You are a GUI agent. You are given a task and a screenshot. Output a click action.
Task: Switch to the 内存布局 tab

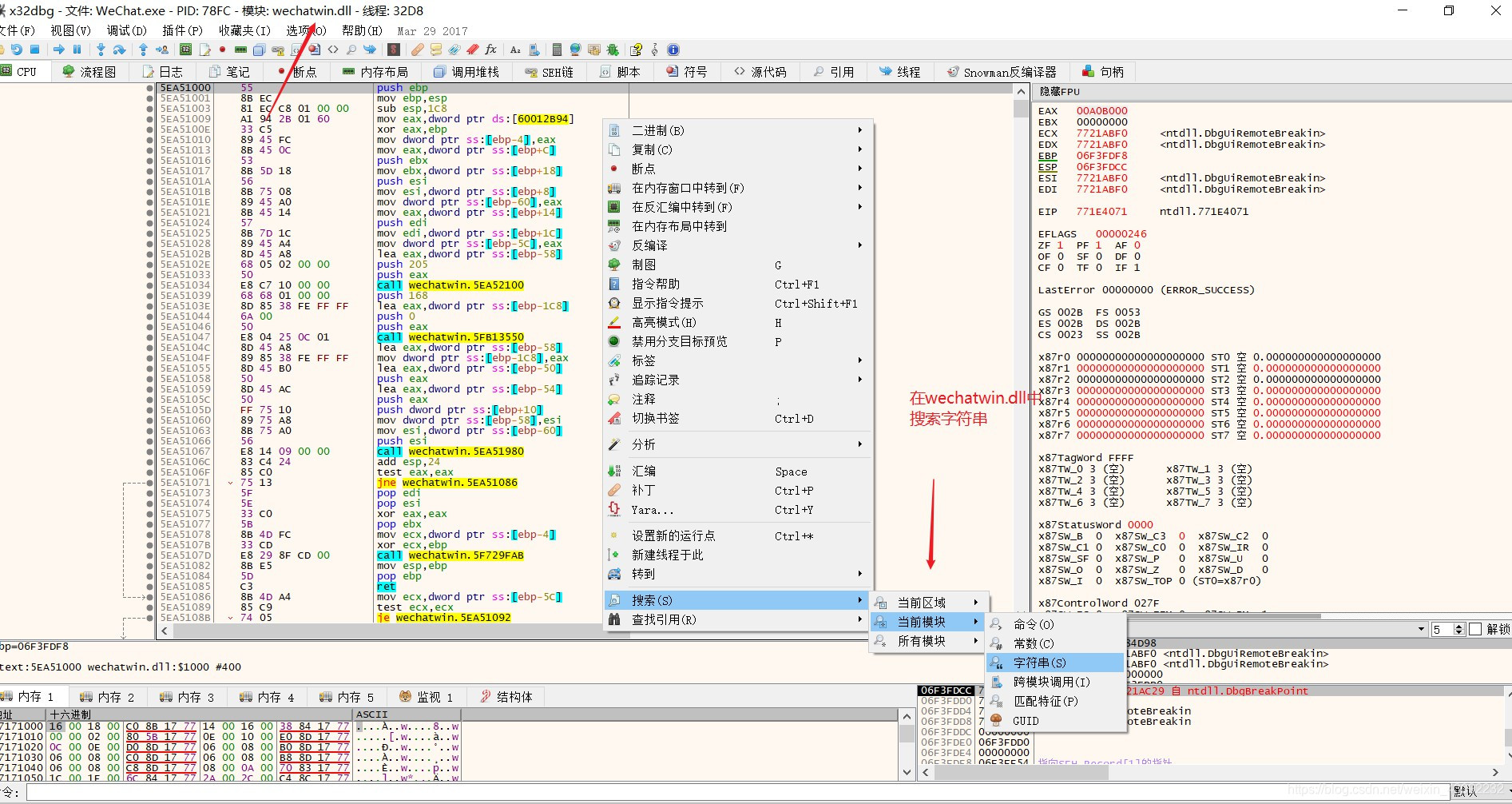point(375,72)
